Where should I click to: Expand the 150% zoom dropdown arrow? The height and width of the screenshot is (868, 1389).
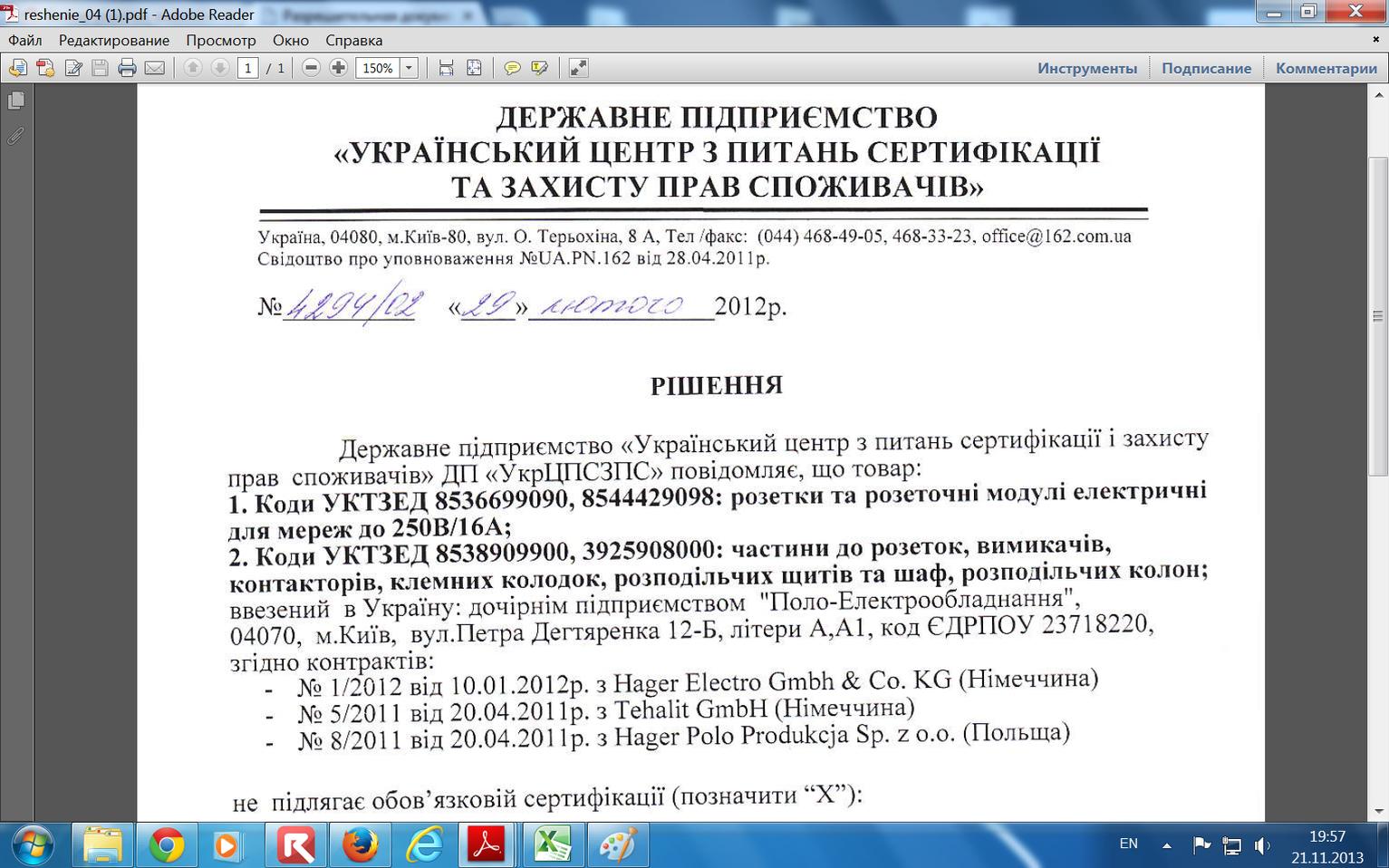[409, 68]
